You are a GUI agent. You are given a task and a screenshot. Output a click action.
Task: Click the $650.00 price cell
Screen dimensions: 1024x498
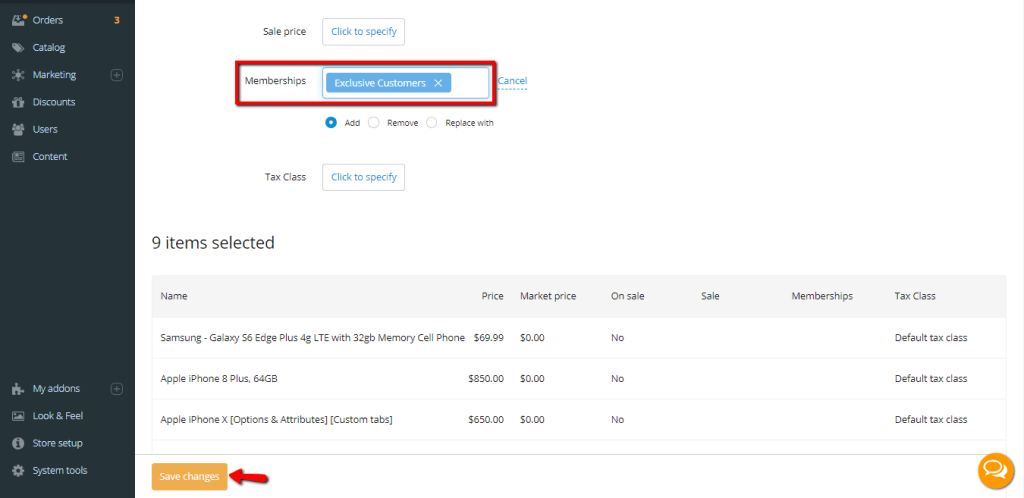(x=486, y=420)
